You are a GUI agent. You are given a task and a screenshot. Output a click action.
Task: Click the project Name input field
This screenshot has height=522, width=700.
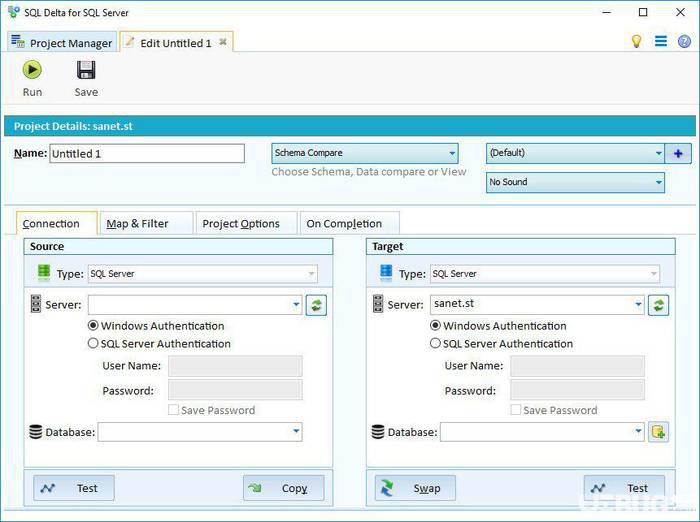pos(147,154)
